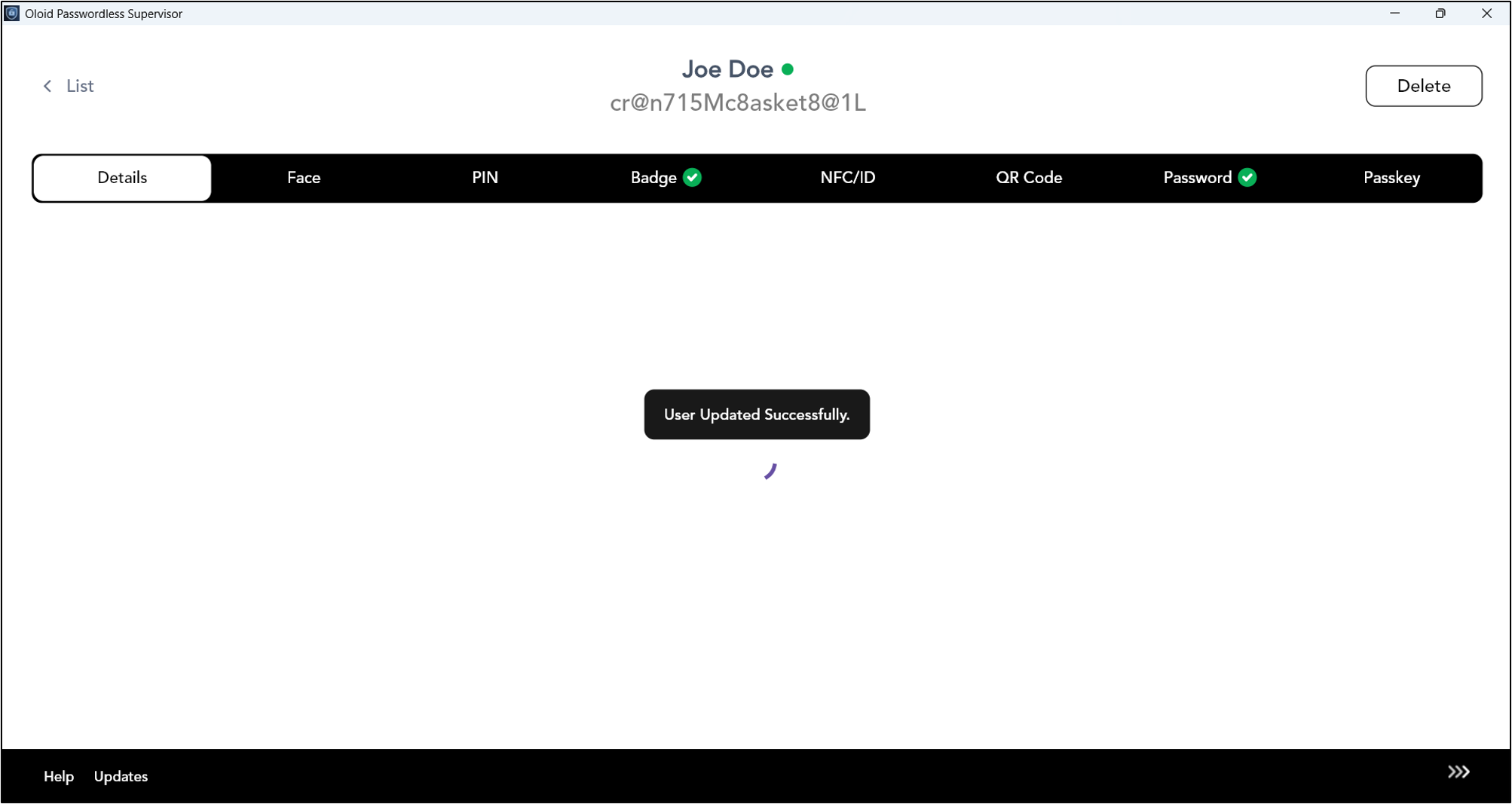Image resolution: width=1512 pixels, height=804 pixels.
Task: Select the Password tab
Action: click(1210, 178)
